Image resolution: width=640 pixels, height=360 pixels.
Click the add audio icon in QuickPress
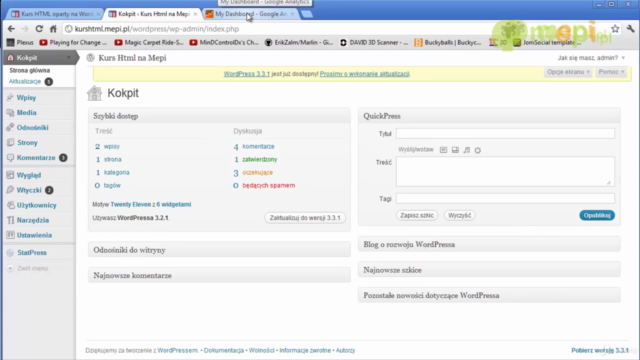(467, 150)
